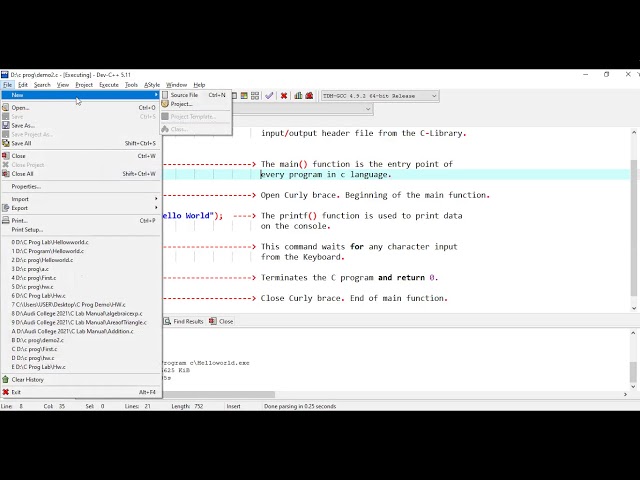640x480 pixels.
Task: Click the syntax check checkmark toolbar icon
Action: 269,96
